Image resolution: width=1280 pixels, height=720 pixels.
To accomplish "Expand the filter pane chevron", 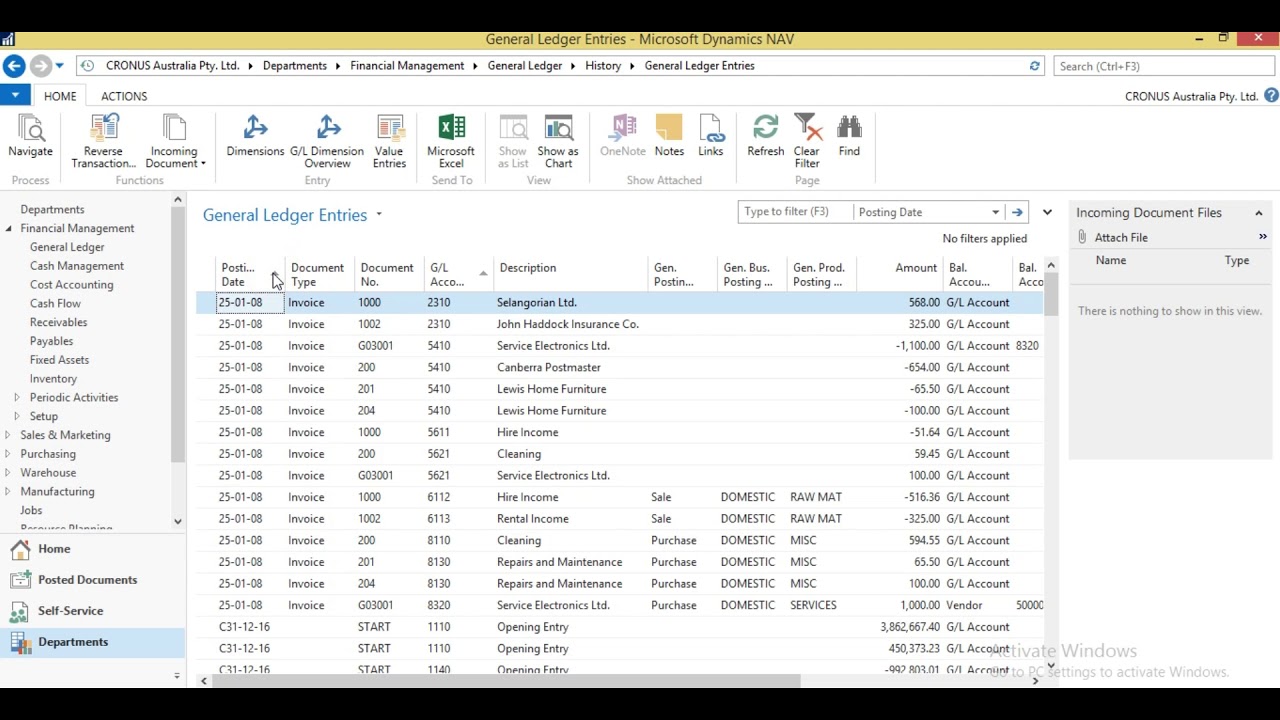I will coord(1047,212).
